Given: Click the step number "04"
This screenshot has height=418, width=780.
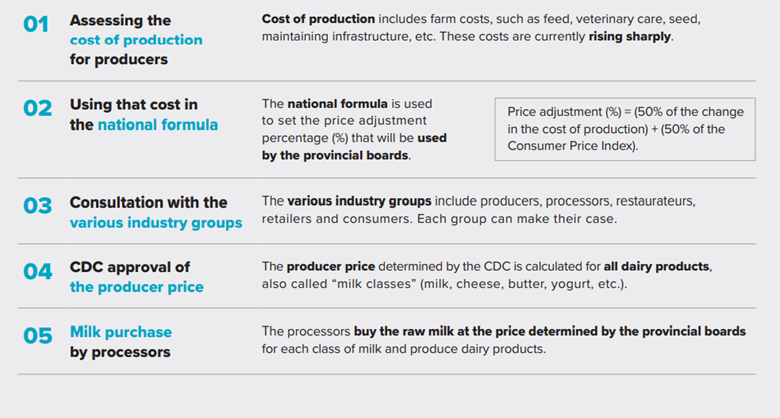Looking at the screenshot, I should [37, 271].
